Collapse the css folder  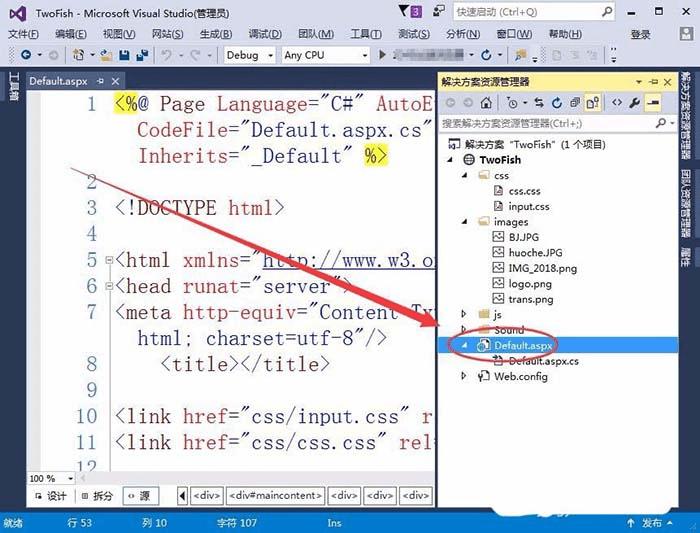tap(464, 175)
